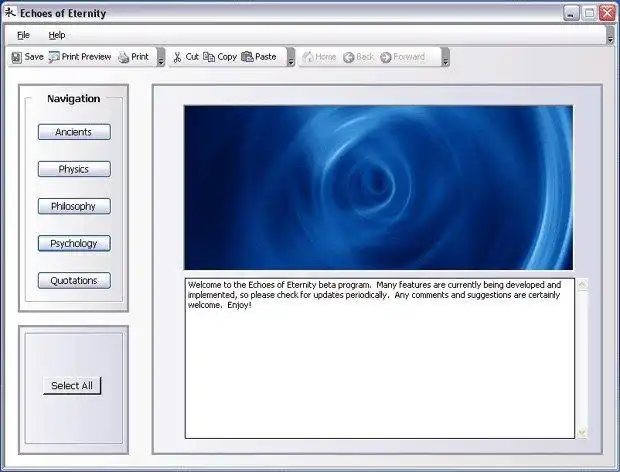The width and height of the screenshot is (620, 472).
Task: Click the Select All button
Action: [72, 385]
